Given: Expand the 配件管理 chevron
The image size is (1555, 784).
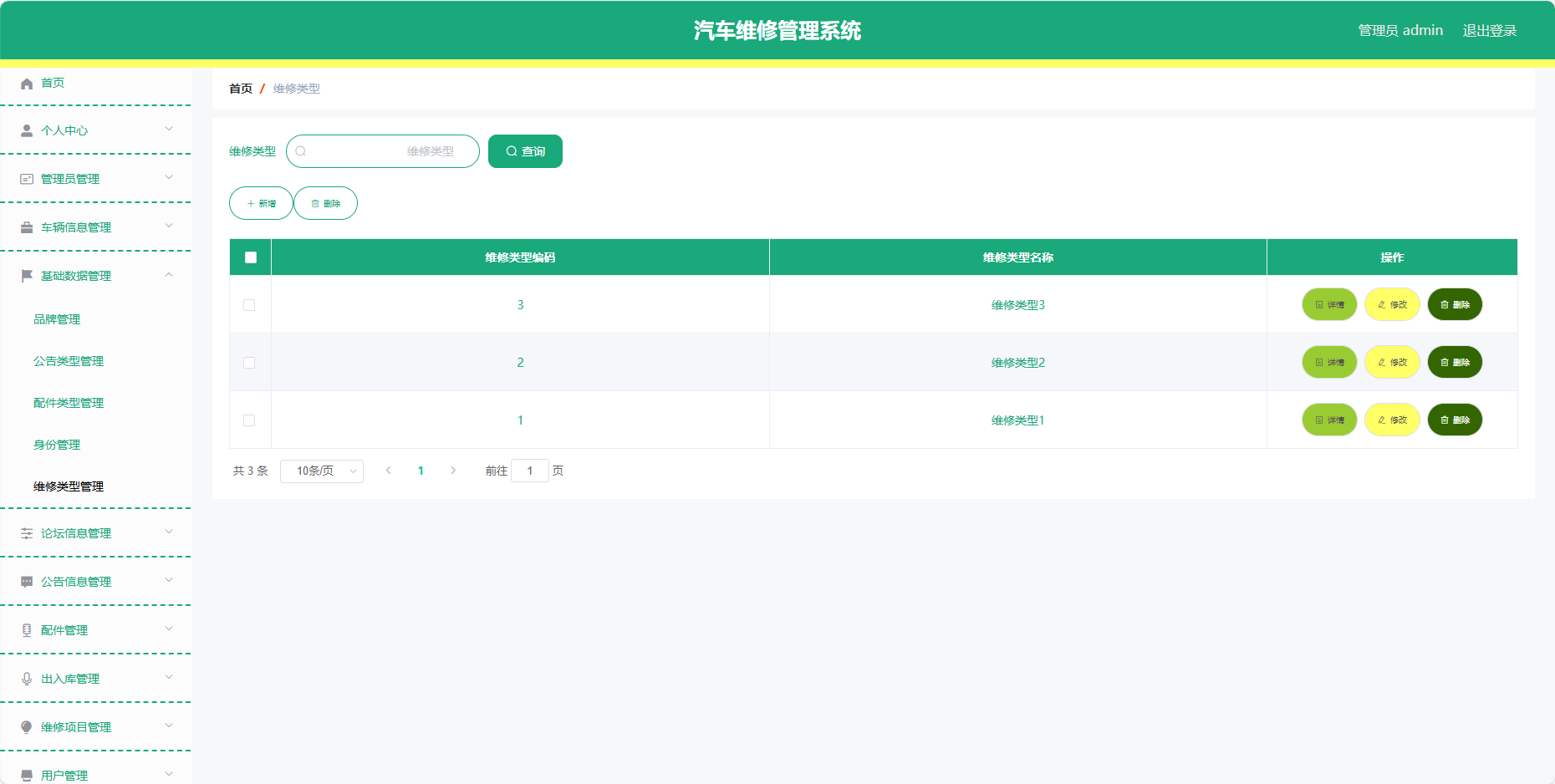Looking at the screenshot, I should click(x=169, y=629).
